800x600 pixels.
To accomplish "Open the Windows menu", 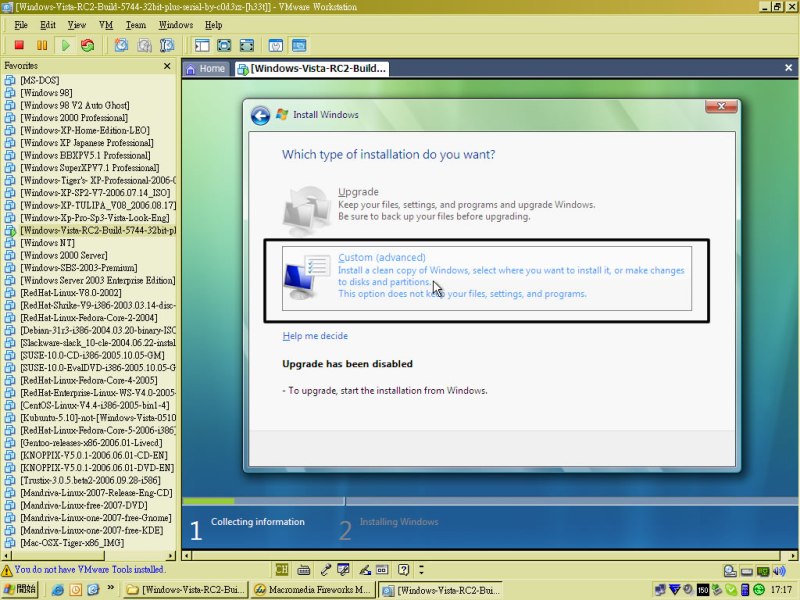I will pos(176,25).
